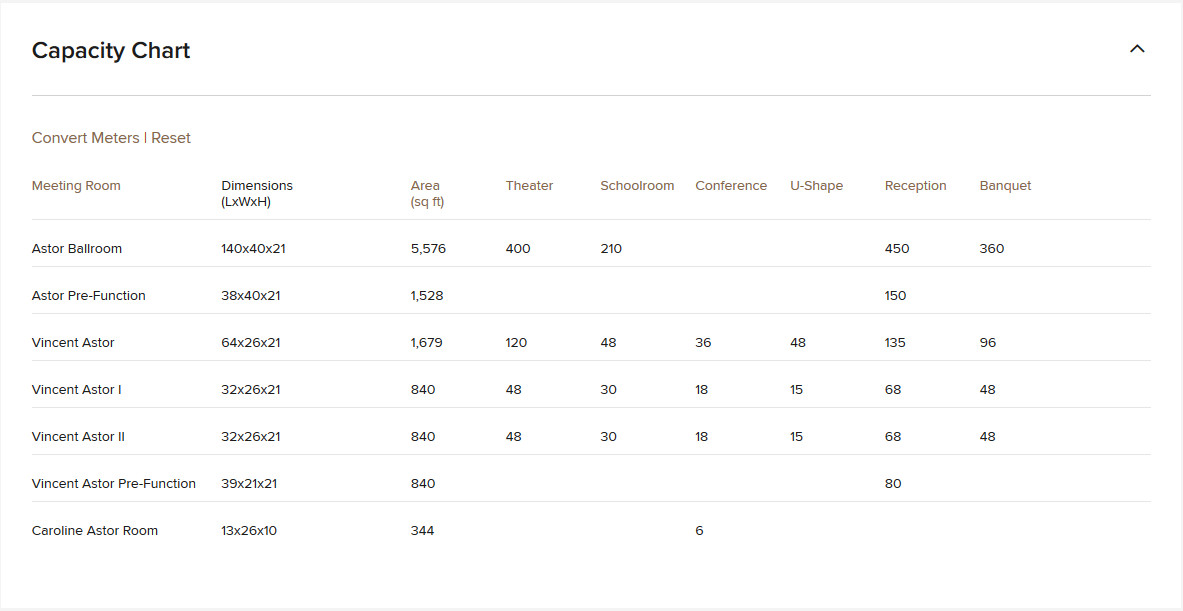Select reception capacity 68 for Vincent Astor II
Image resolution: width=1183 pixels, height=611 pixels.
893,437
